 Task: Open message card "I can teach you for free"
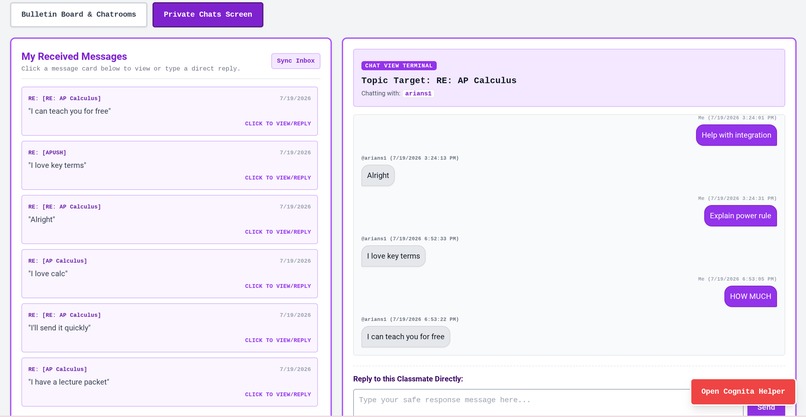pos(170,111)
